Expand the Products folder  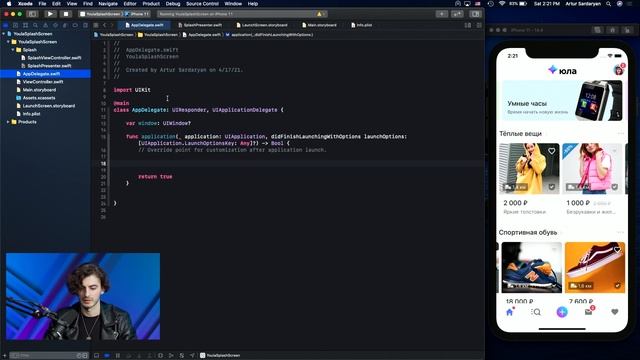tap(8, 122)
